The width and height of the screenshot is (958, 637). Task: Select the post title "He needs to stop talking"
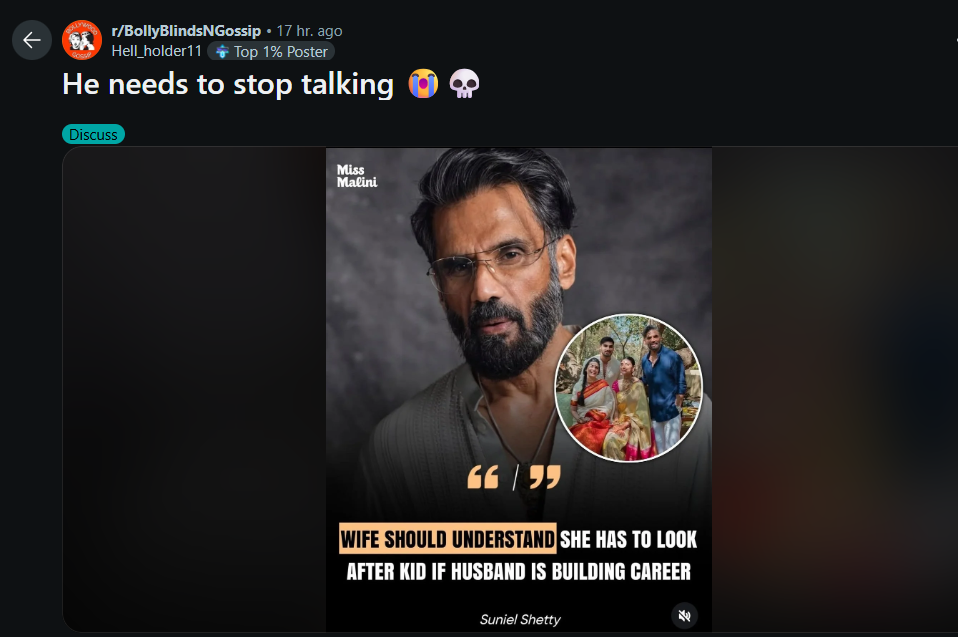228,85
